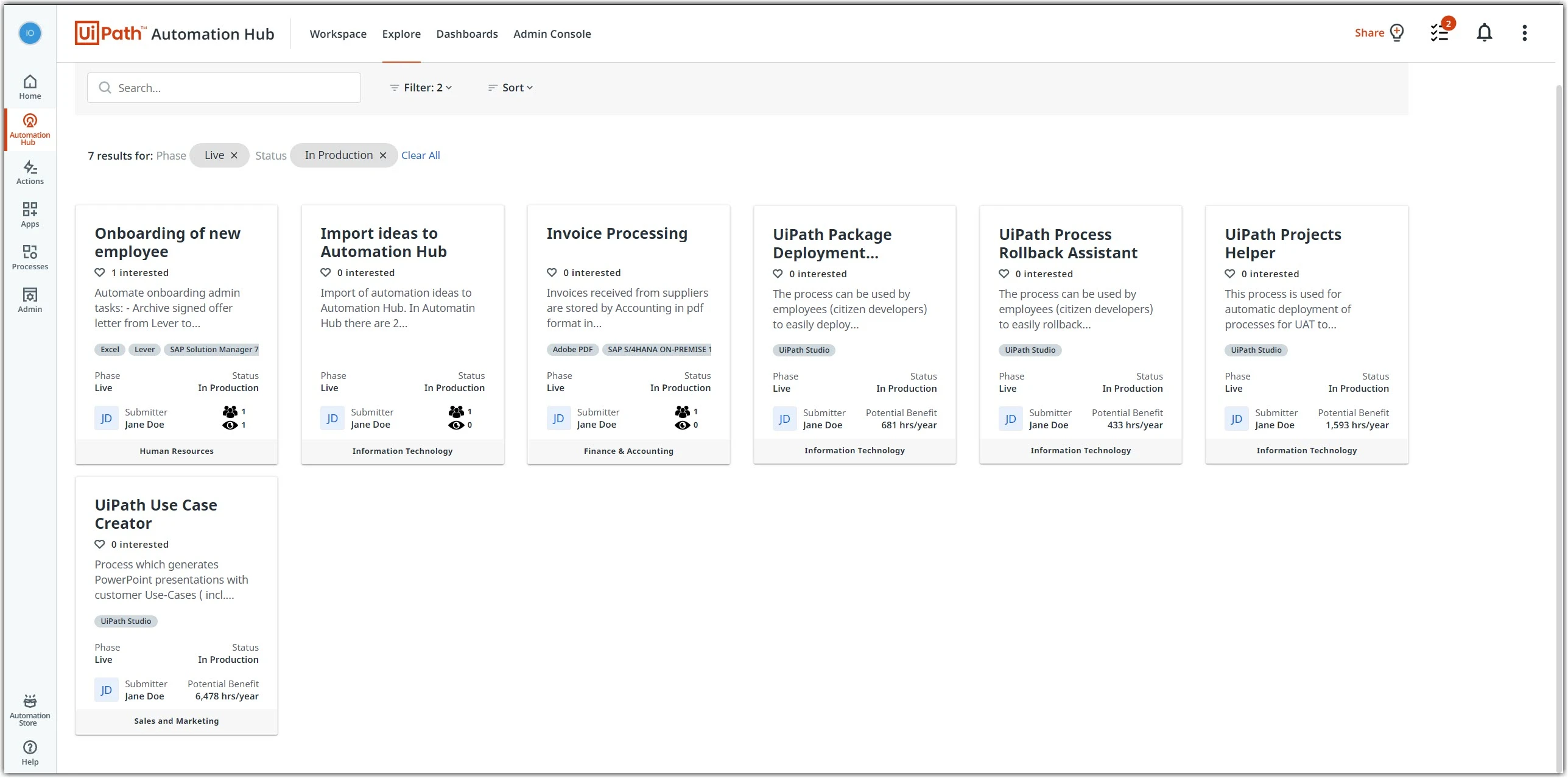
Task: Open the task list icon with badge
Action: tap(1441, 32)
